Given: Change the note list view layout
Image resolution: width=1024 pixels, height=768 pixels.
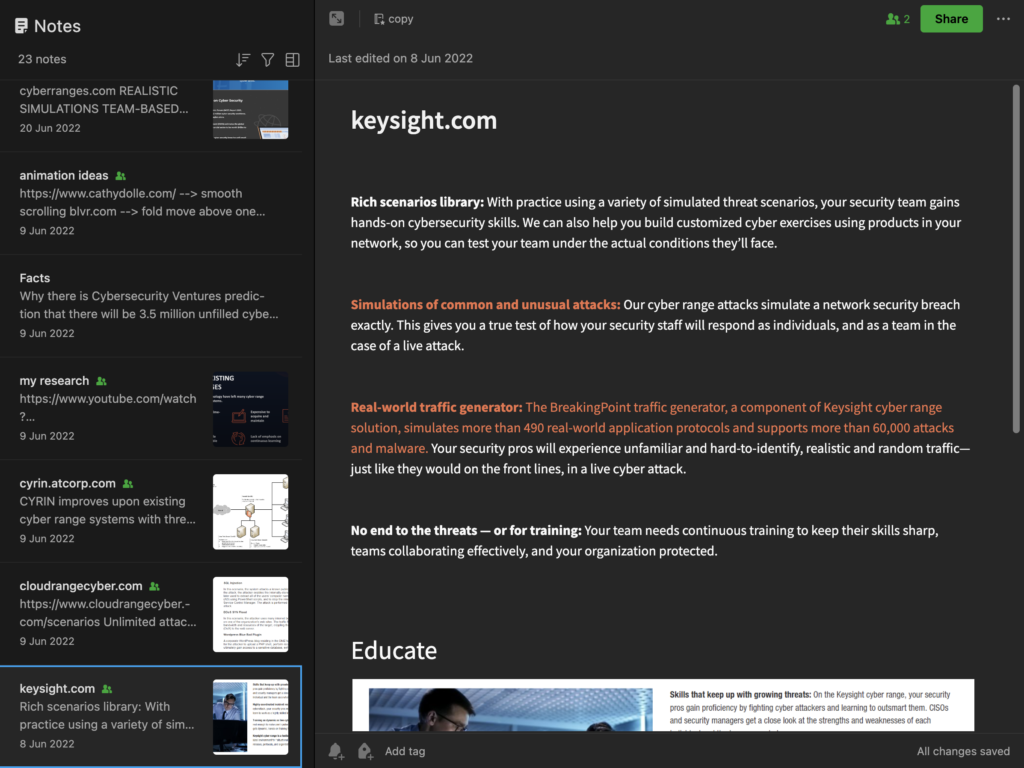Looking at the screenshot, I should pyautogui.click(x=293, y=59).
